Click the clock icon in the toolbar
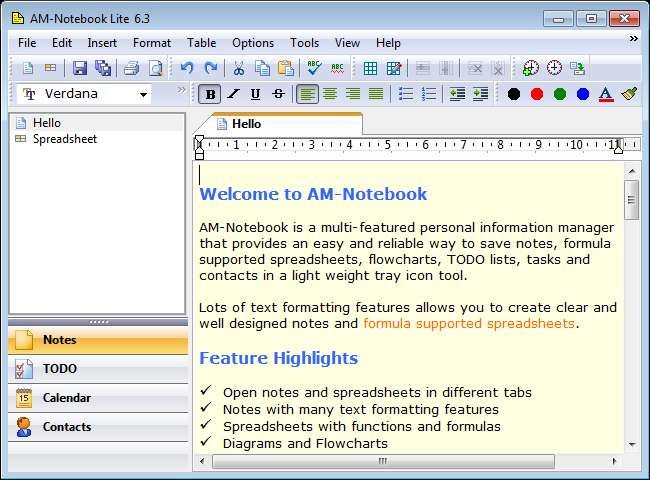This screenshot has height=480, width=650. [553, 68]
